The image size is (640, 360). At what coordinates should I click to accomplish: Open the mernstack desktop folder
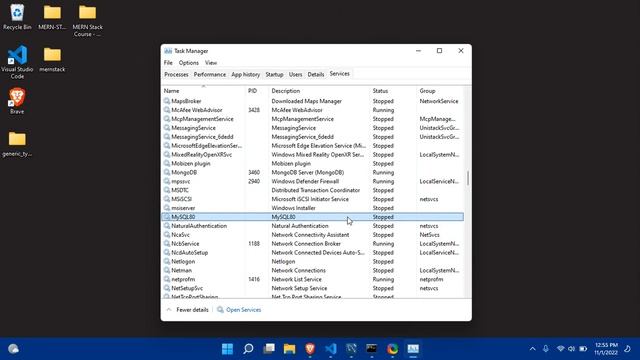point(52,60)
